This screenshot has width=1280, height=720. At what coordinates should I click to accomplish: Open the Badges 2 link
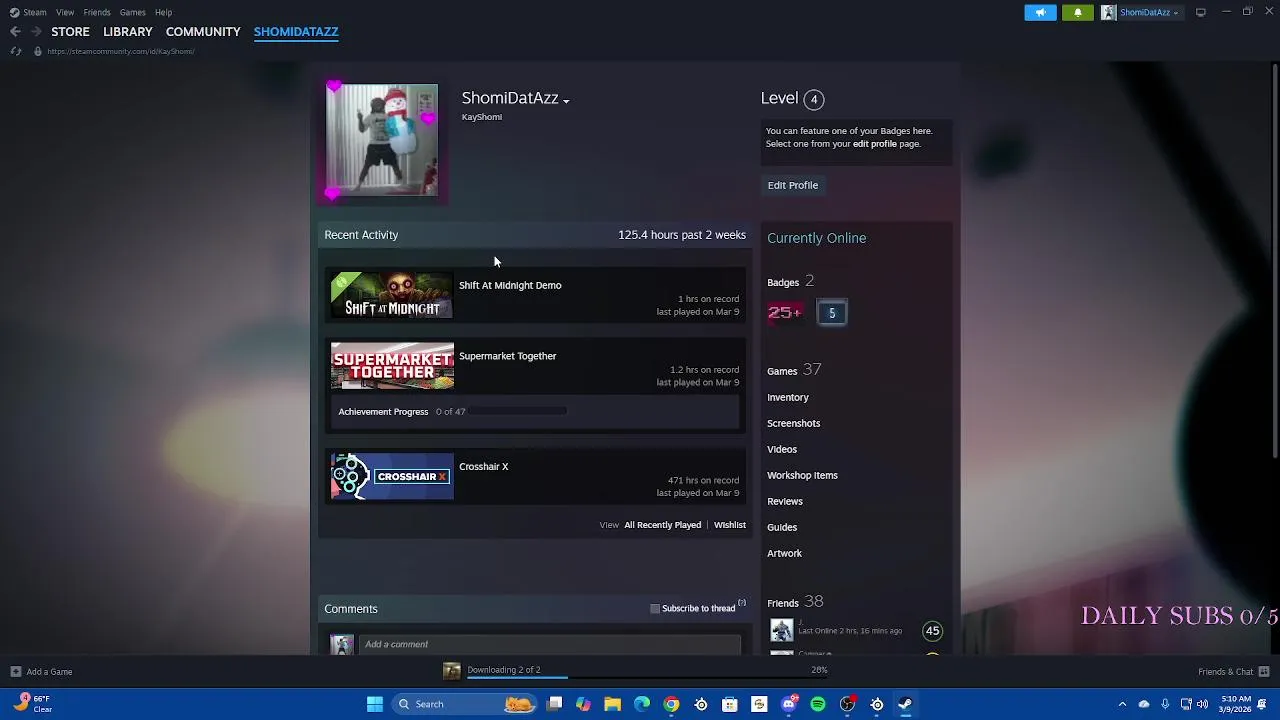pos(791,282)
